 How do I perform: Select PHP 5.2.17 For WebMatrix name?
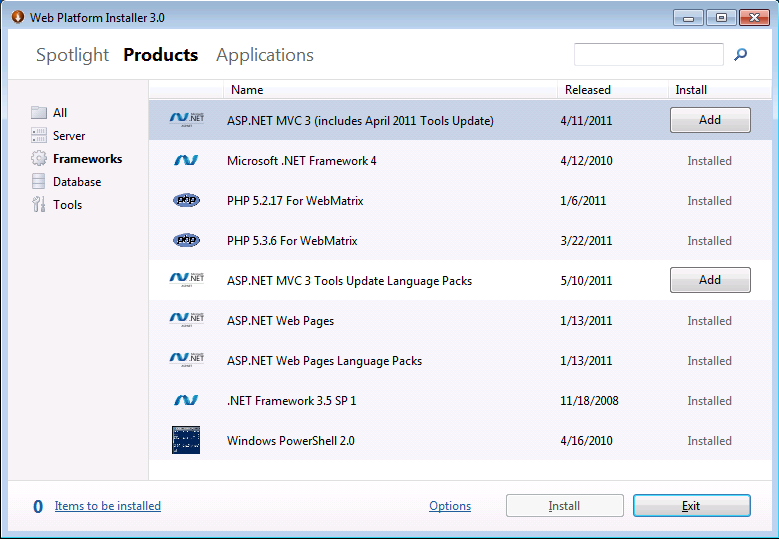(x=295, y=201)
